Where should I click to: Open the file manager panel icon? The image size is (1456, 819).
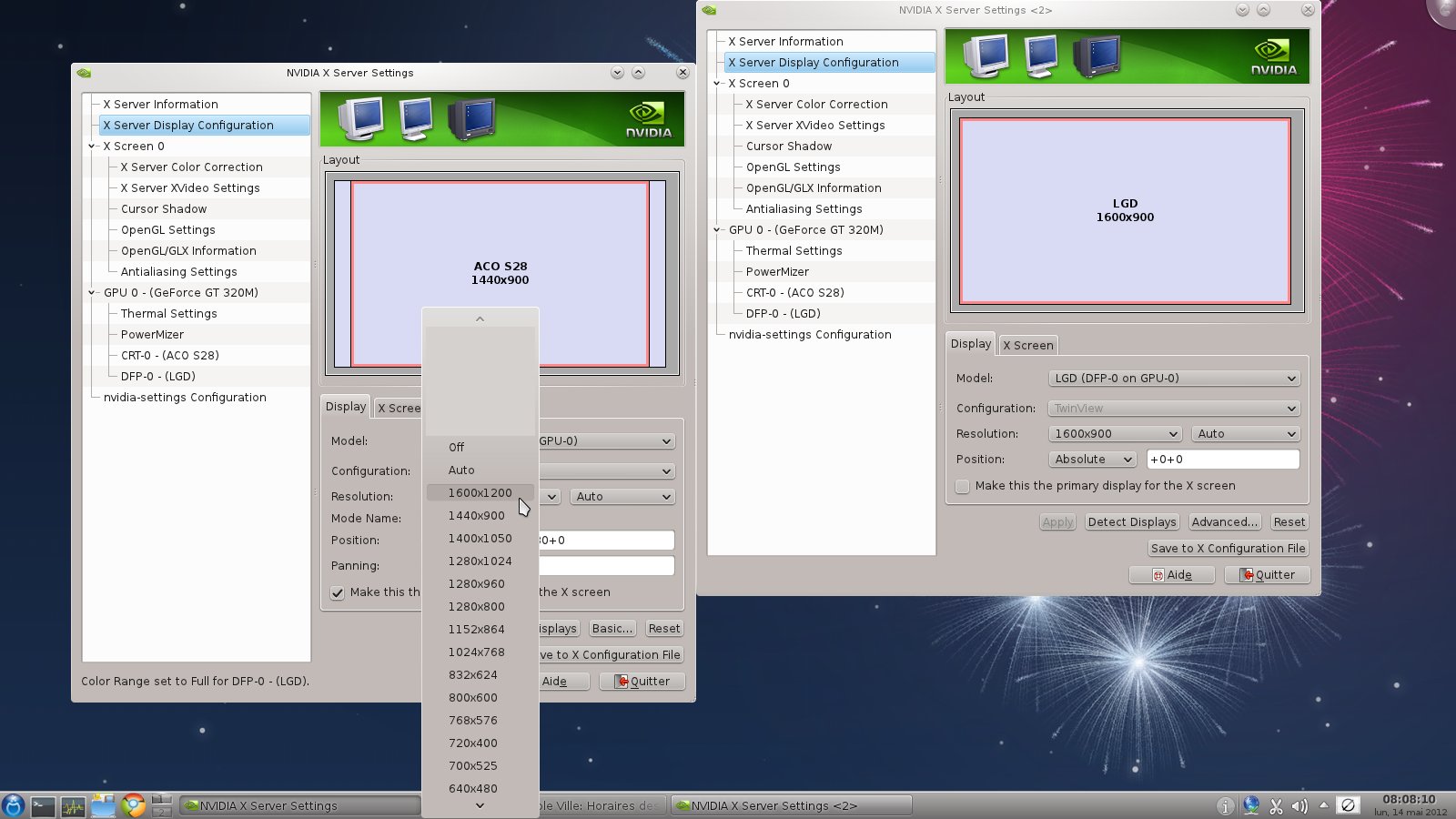point(103,805)
